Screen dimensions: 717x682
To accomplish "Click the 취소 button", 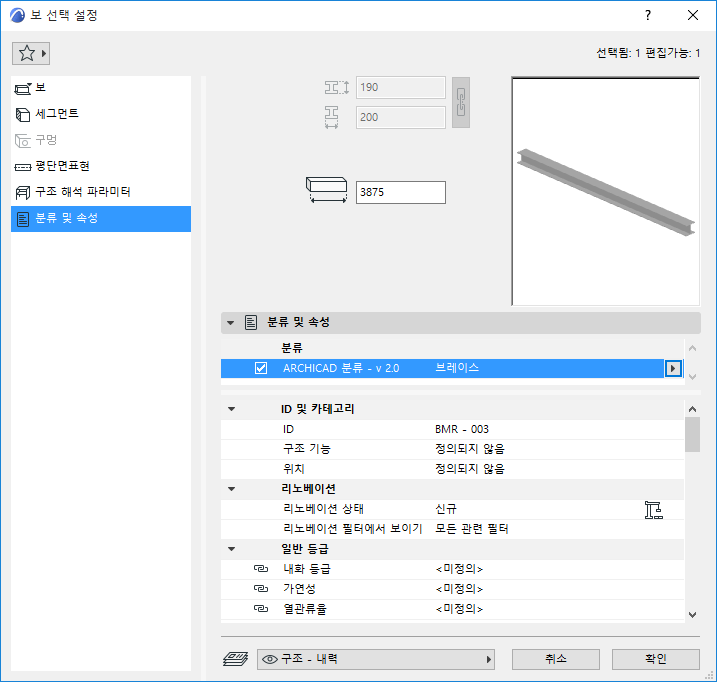I will 556,659.
